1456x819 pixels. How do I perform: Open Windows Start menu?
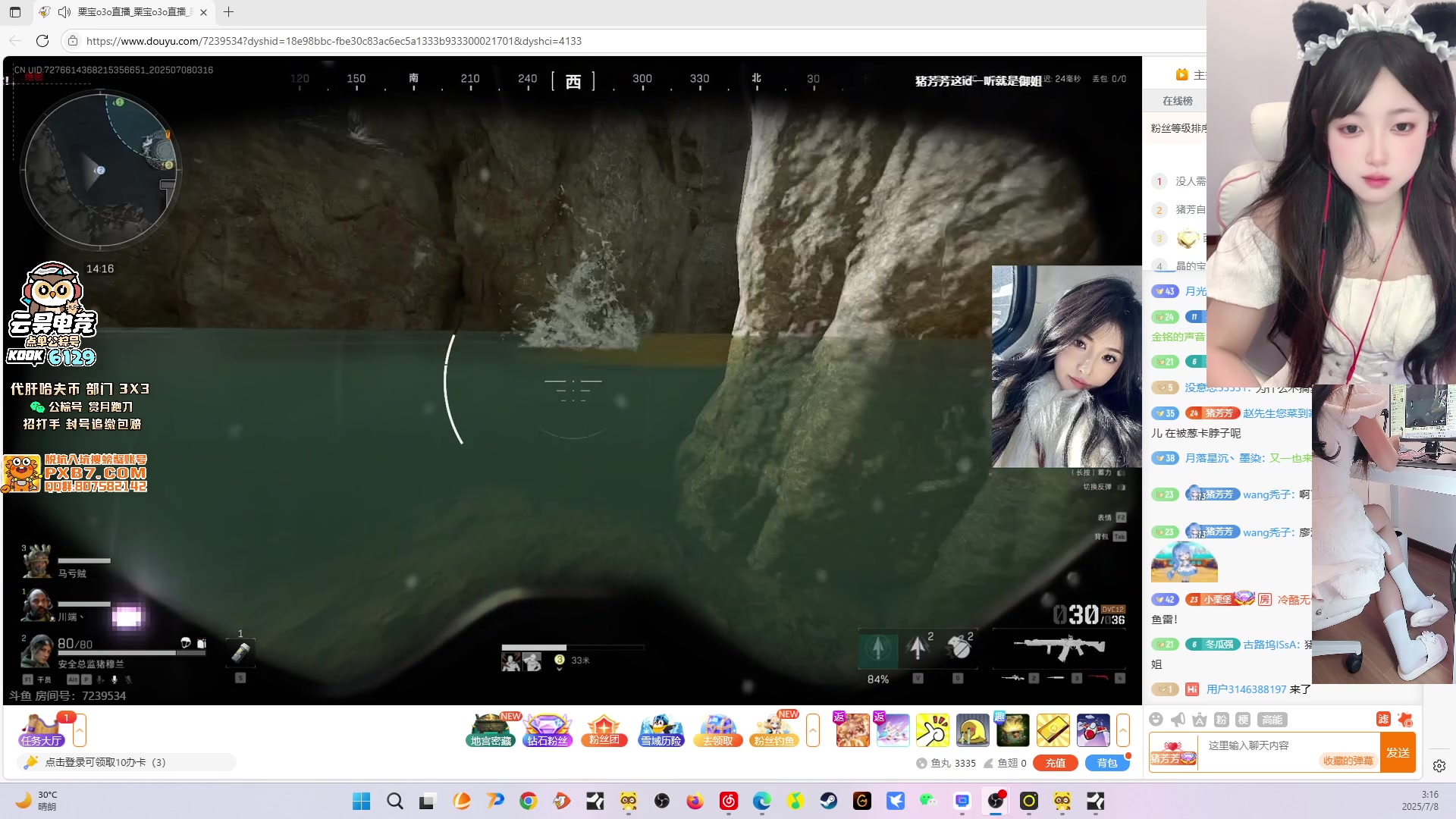click(x=362, y=801)
